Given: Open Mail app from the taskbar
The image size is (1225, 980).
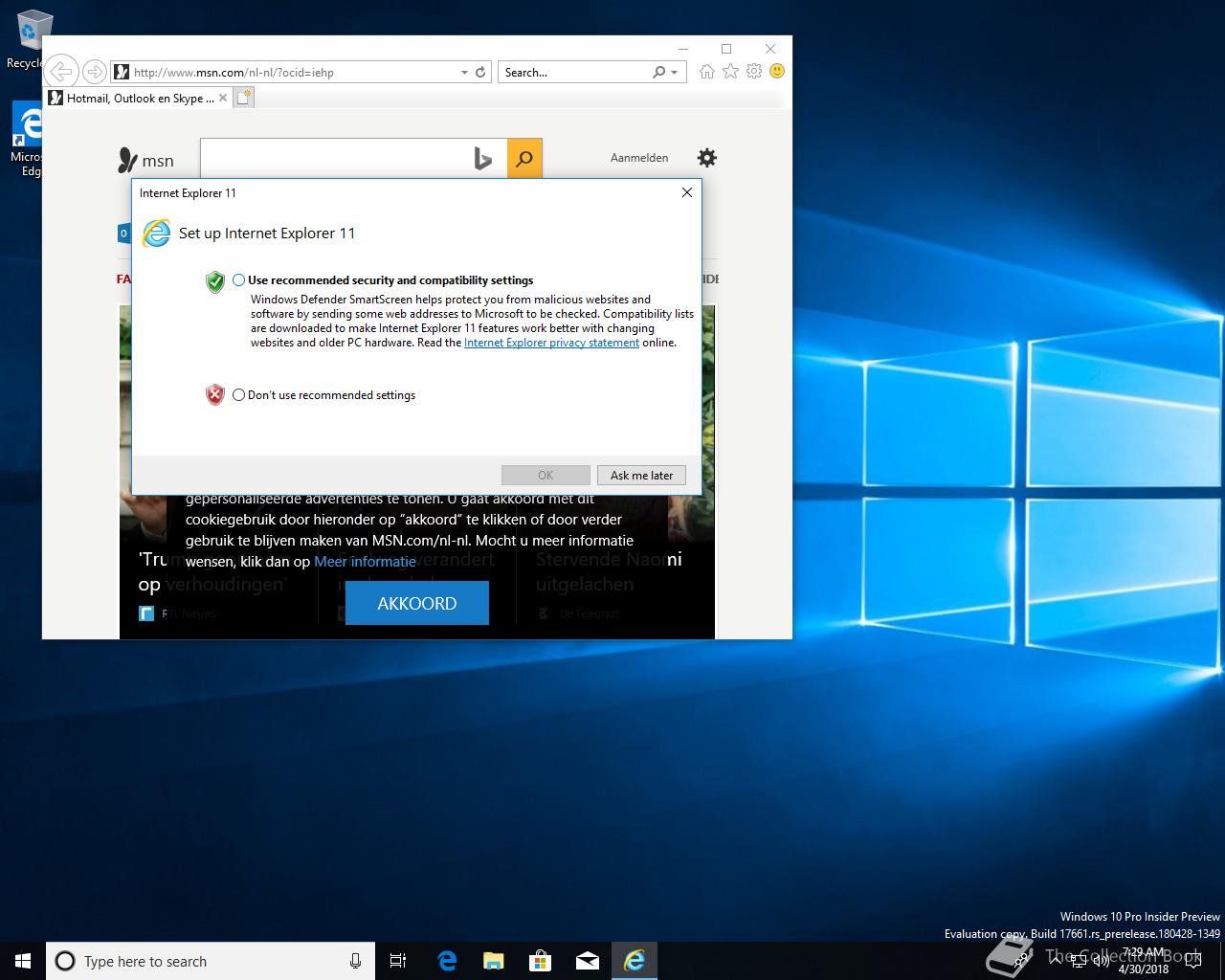Looking at the screenshot, I should [x=588, y=961].
